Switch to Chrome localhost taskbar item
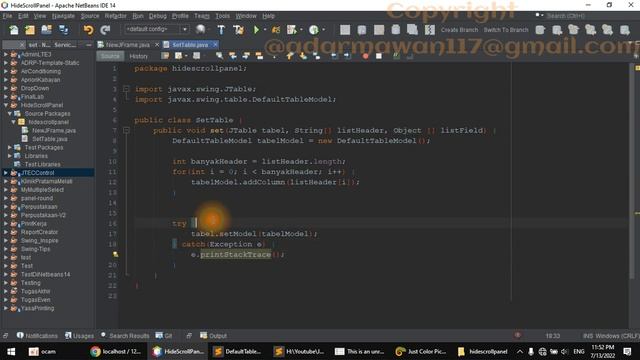The width and height of the screenshot is (640, 360). click(116, 352)
